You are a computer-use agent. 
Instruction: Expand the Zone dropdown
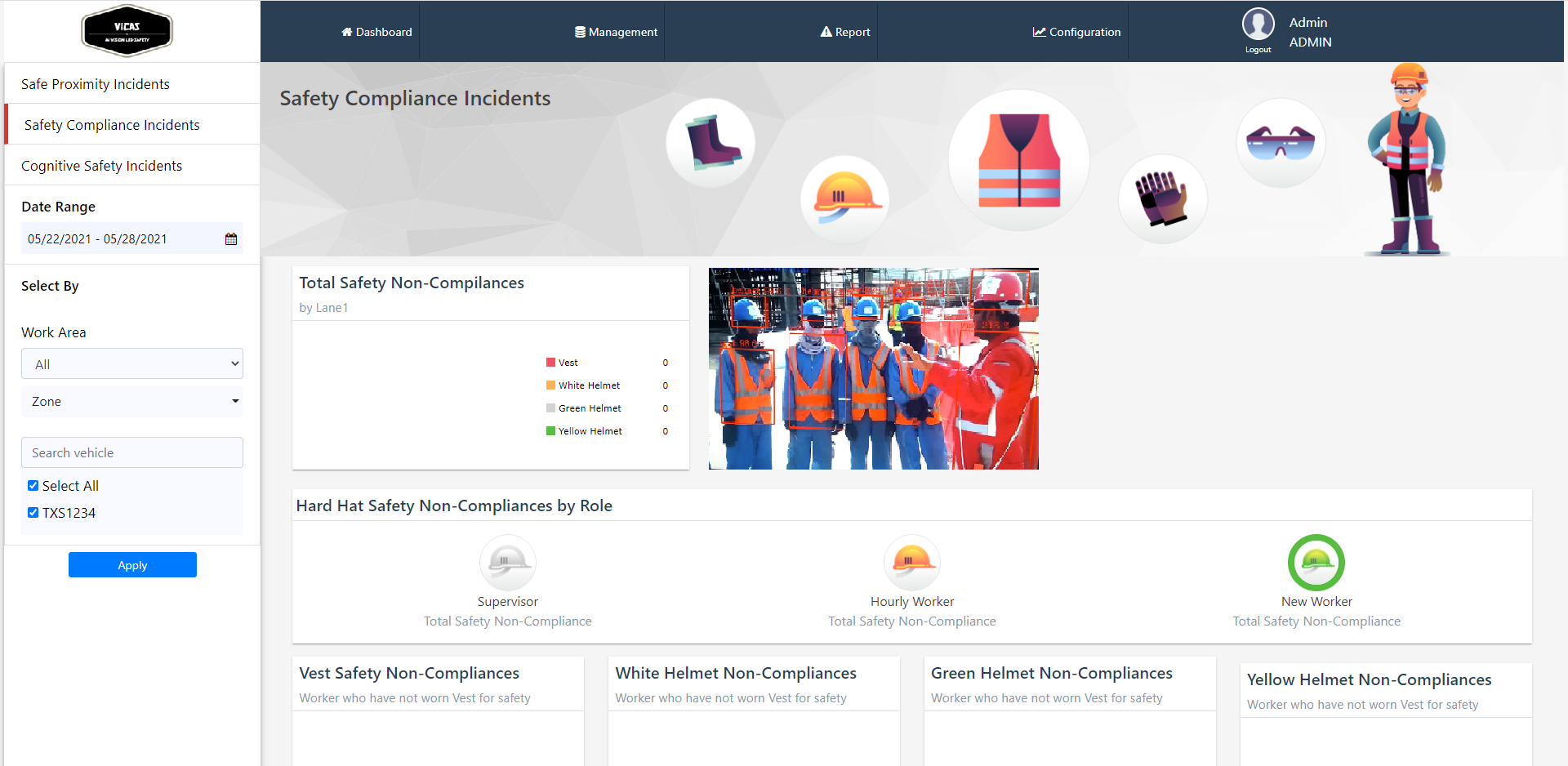tap(132, 402)
